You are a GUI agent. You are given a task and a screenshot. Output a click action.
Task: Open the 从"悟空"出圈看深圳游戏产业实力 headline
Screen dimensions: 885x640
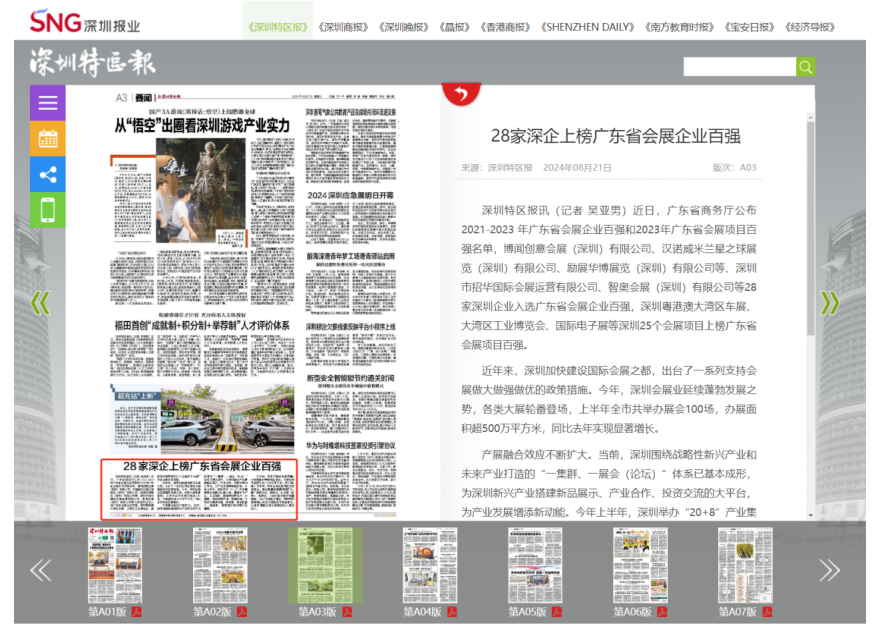pos(201,125)
